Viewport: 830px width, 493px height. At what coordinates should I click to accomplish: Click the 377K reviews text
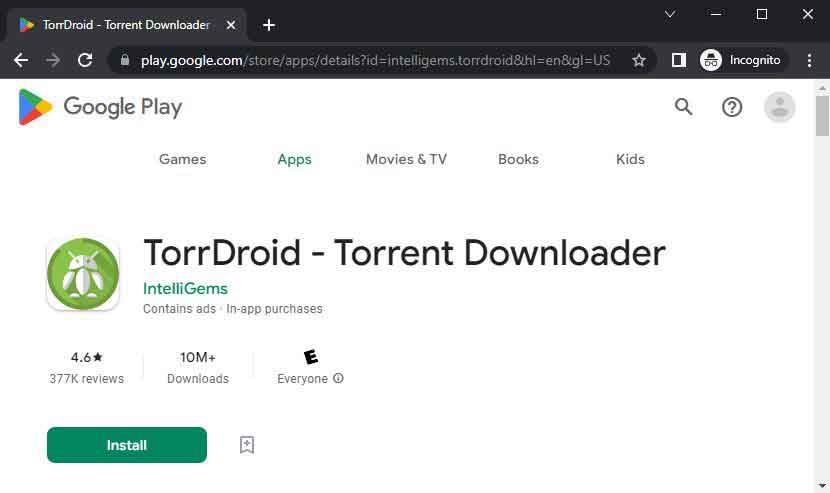[87, 379]
